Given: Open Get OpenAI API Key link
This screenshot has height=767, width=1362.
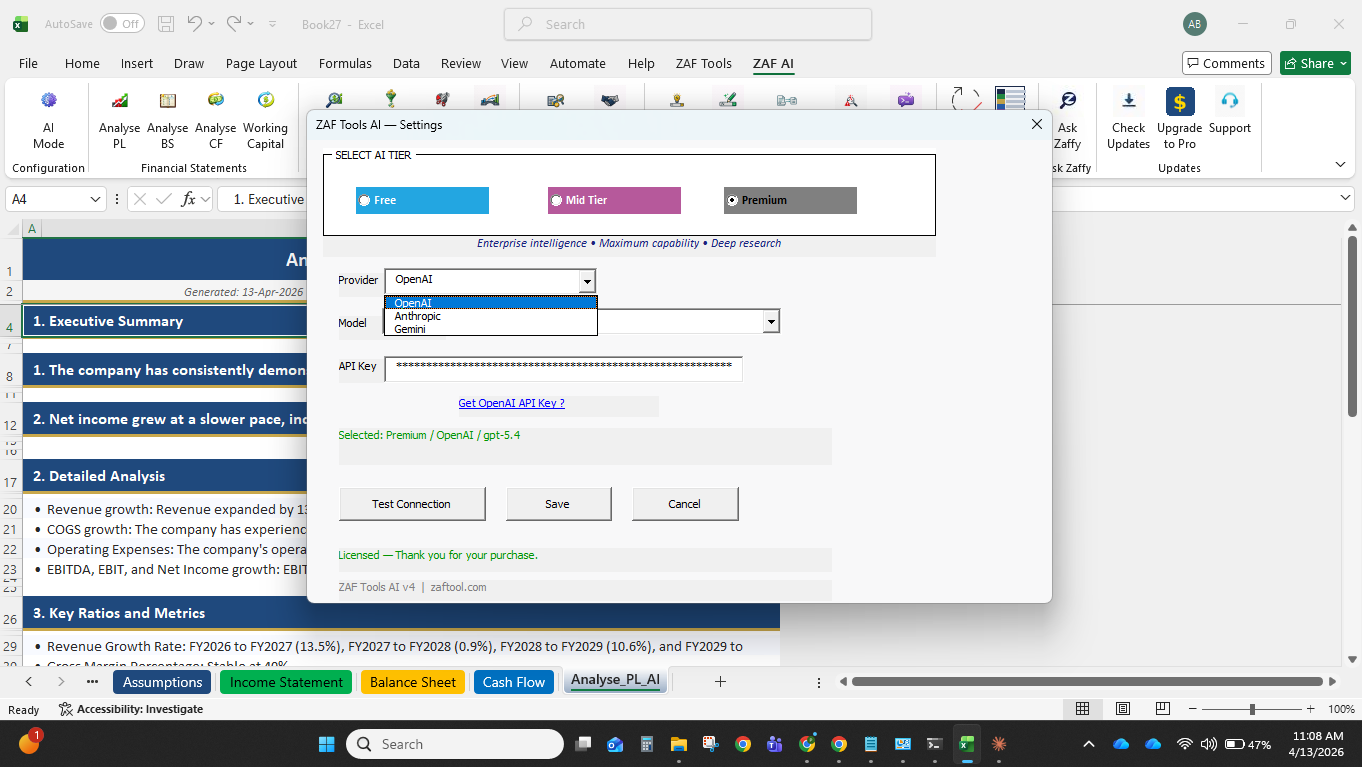Looking at the screenshot, I should click(511, 403).
